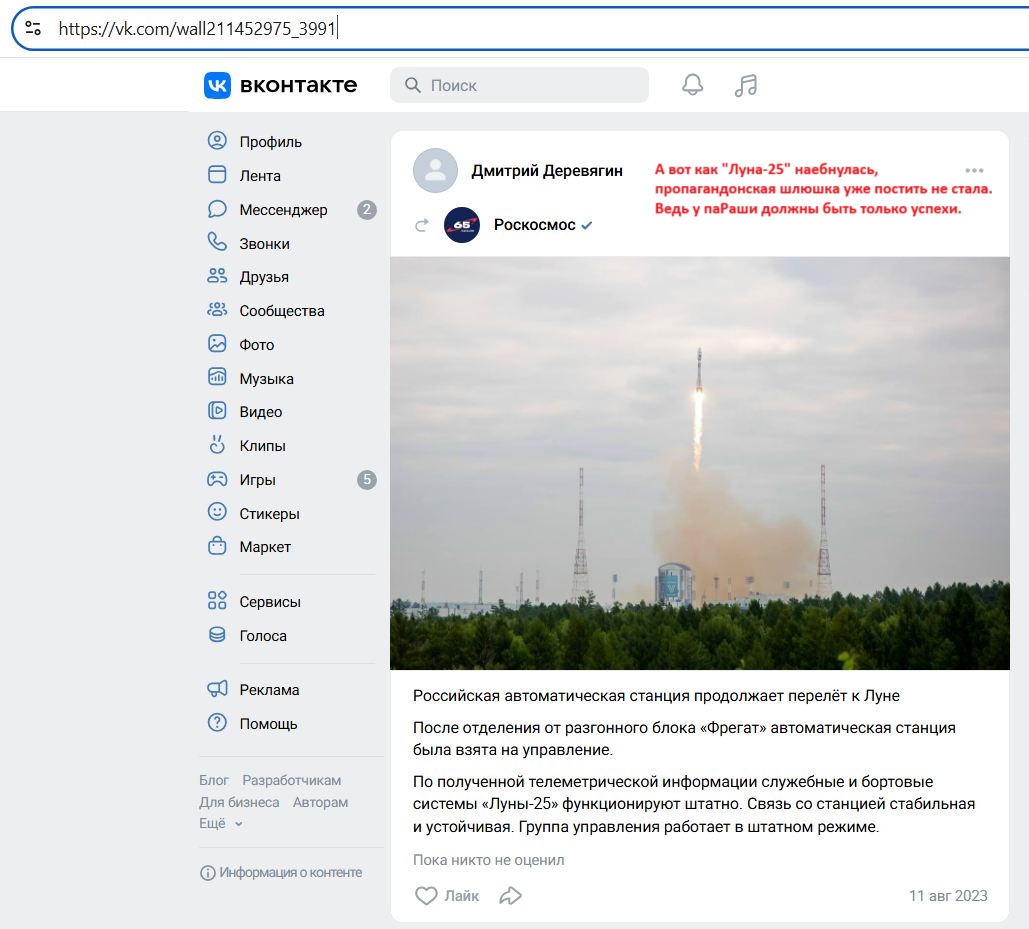Open the post three-dots options menu

click(x=975, y=171)
